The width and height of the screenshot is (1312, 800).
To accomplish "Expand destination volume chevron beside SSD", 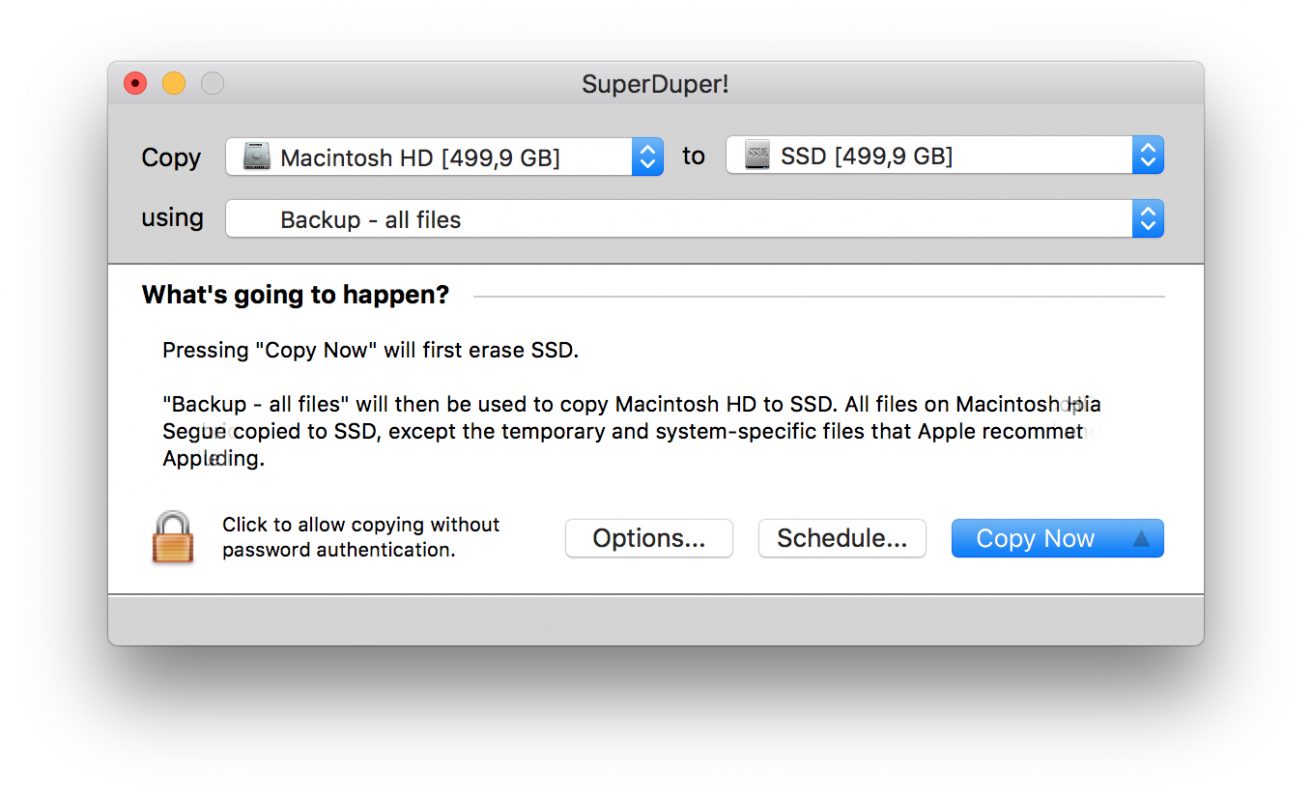I will pyautogui.click(x=1148, y=156).
